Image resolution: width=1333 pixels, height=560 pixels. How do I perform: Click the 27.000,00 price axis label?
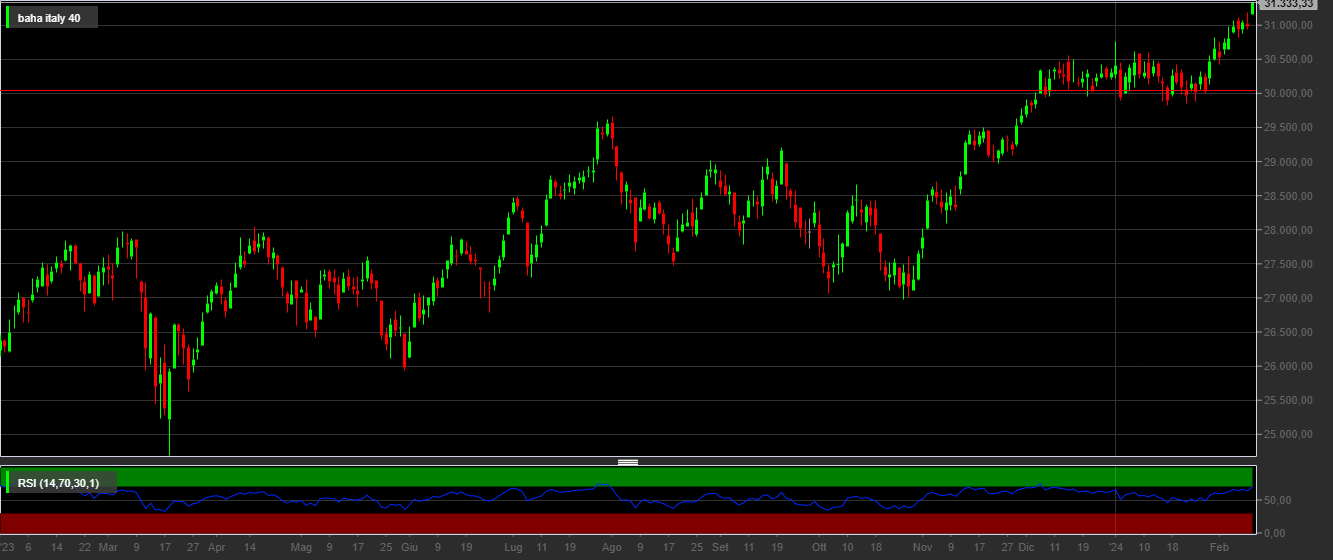pos(1288,298)
